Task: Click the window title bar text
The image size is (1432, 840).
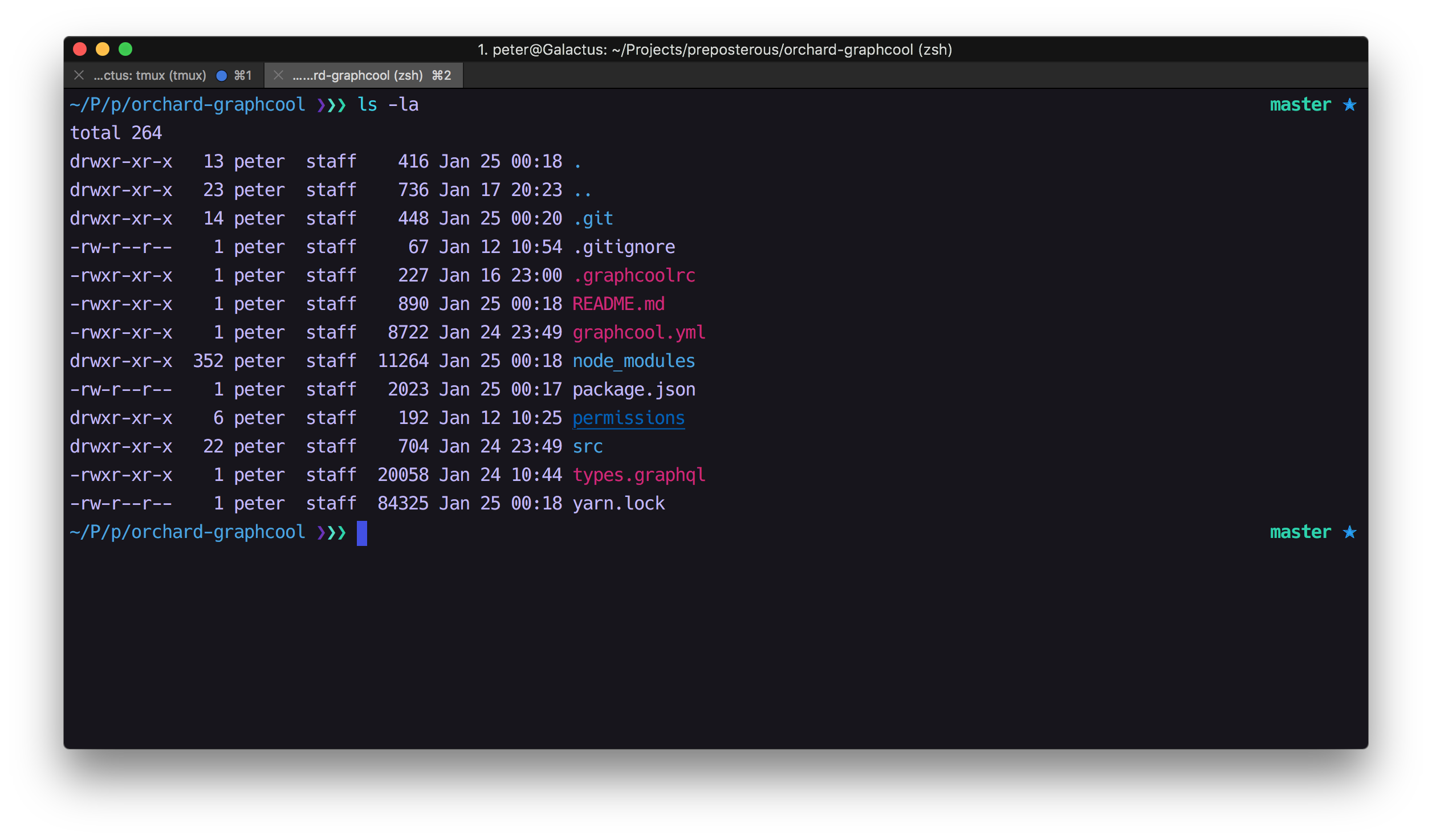Action: [x=715, y=50]
